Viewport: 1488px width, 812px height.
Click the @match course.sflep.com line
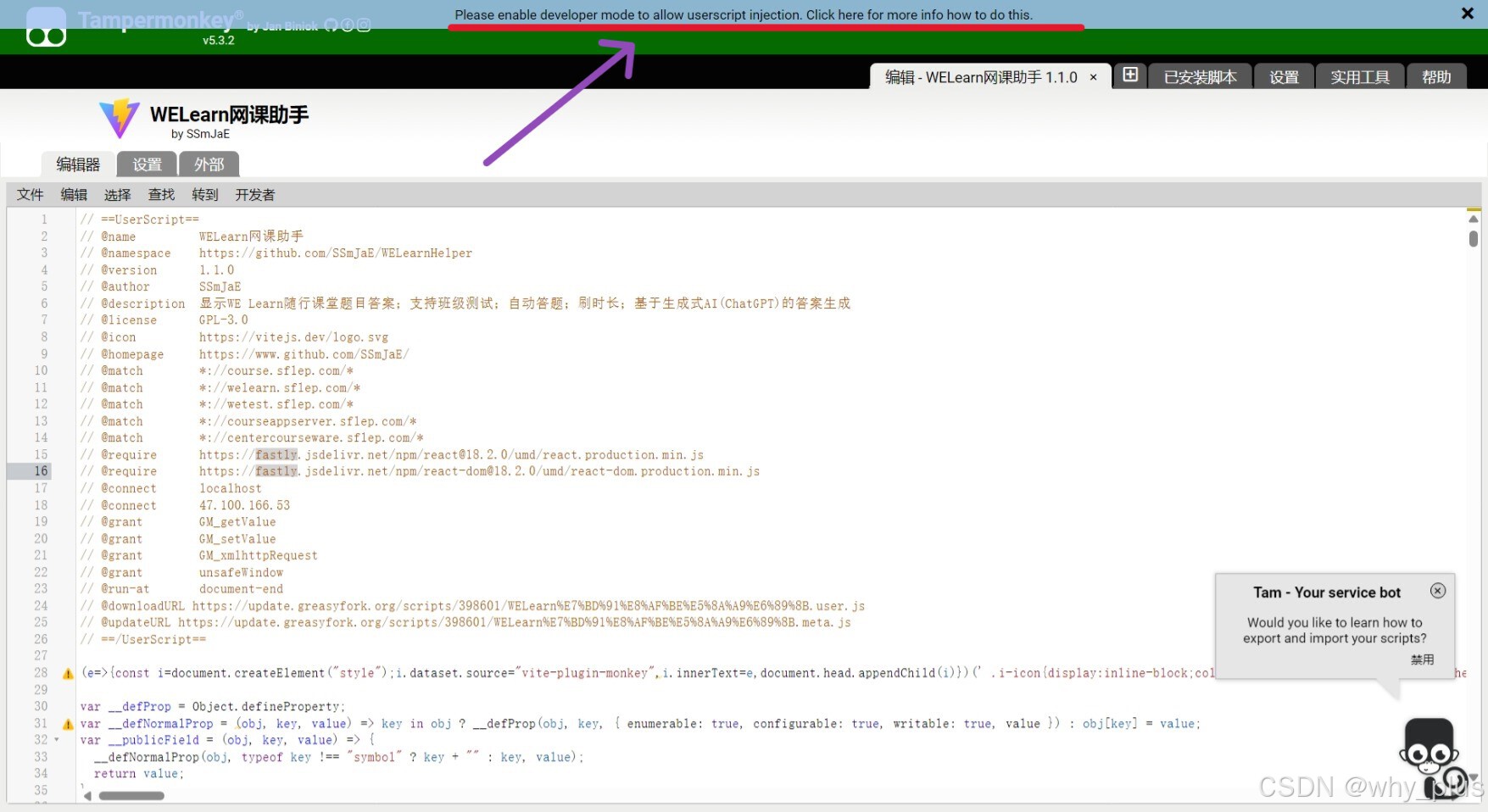click(217, 370)
